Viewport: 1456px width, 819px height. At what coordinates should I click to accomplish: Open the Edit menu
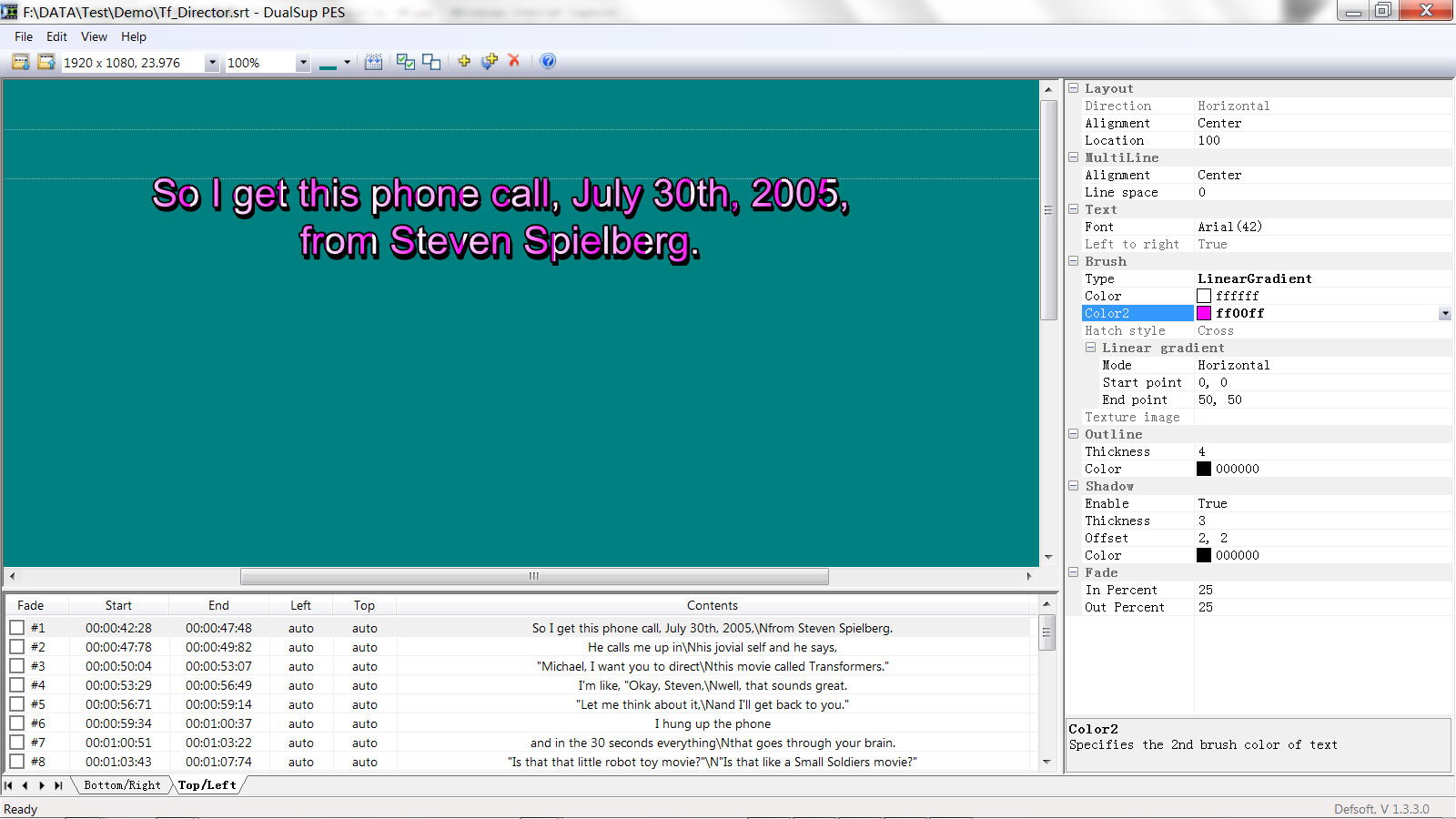click(x=56, y=36)
